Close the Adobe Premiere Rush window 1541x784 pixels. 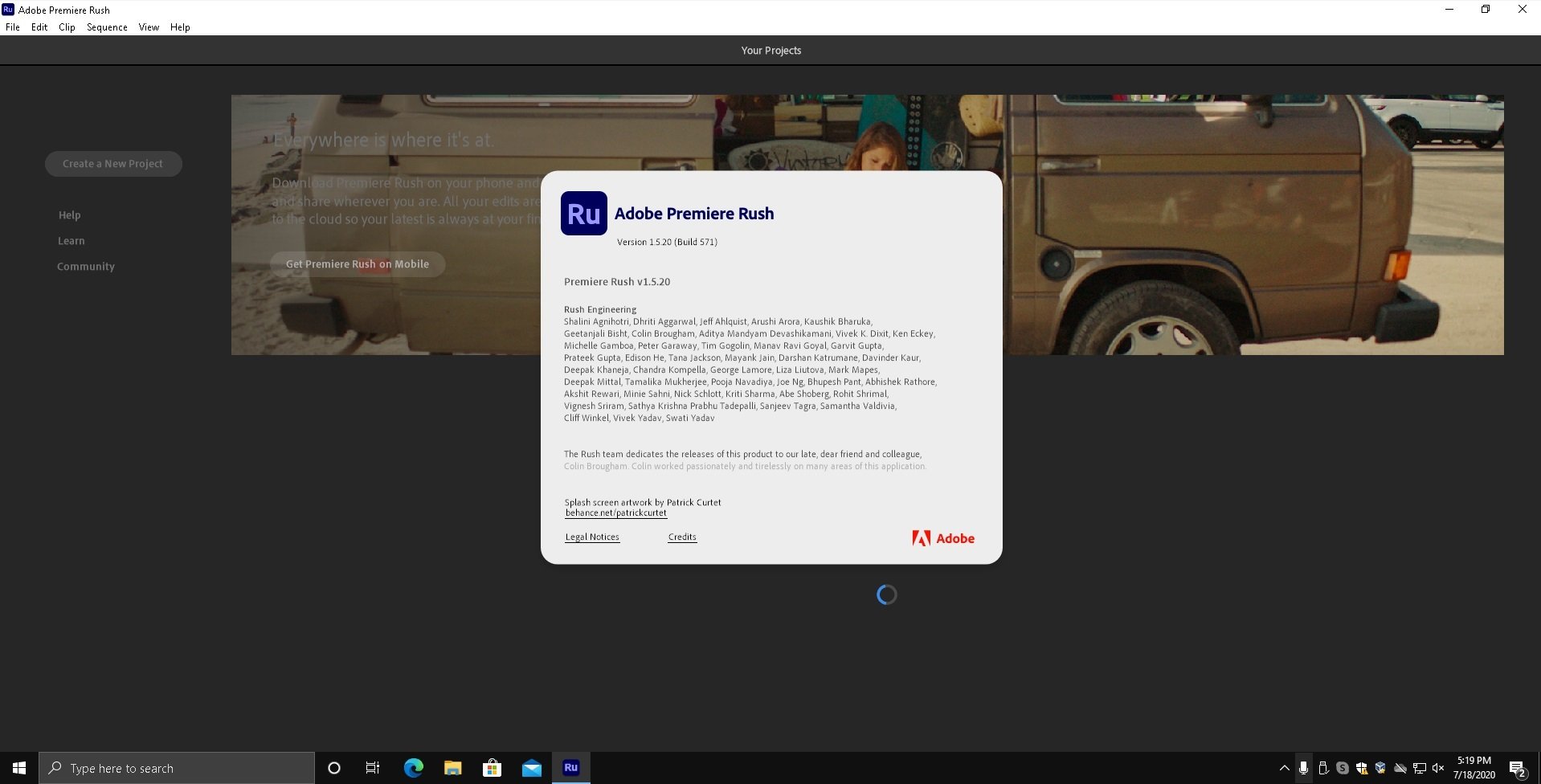(x=1523, y=10)
